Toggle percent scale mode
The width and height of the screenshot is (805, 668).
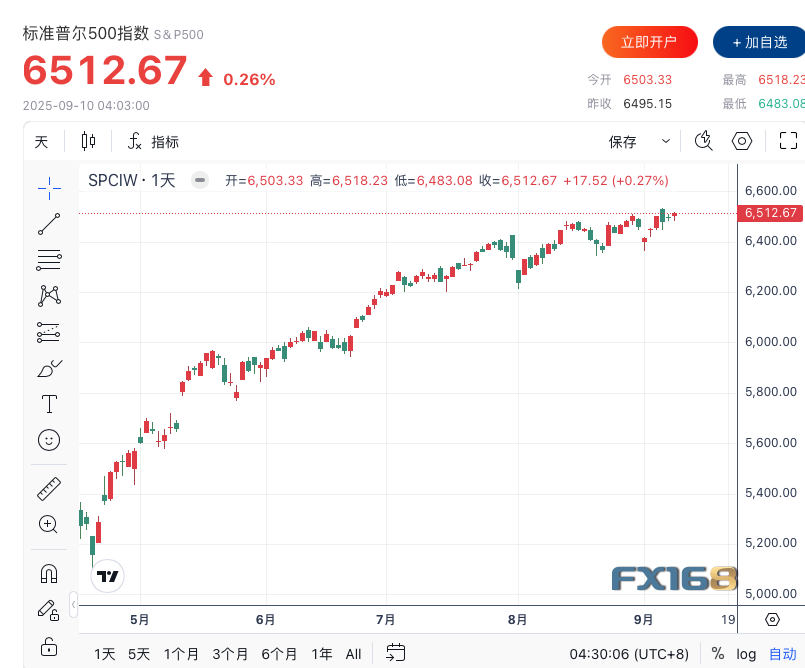718,654
